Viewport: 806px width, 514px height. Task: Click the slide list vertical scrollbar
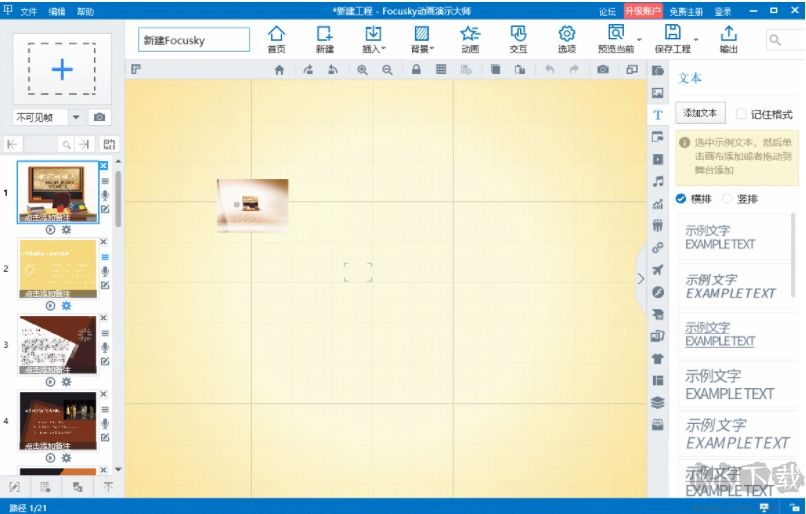point(118,199)
